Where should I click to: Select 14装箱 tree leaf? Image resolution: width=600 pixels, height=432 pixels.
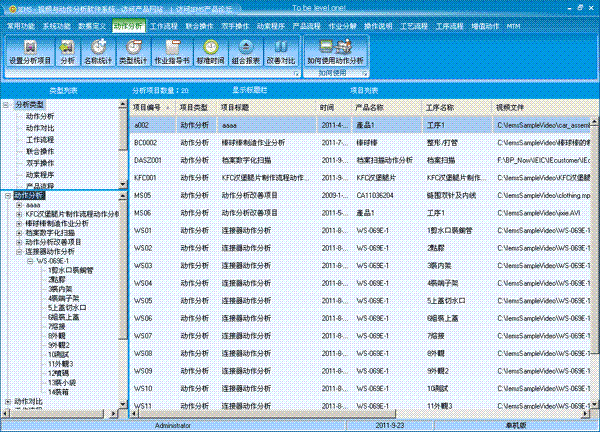pos(58,392)
